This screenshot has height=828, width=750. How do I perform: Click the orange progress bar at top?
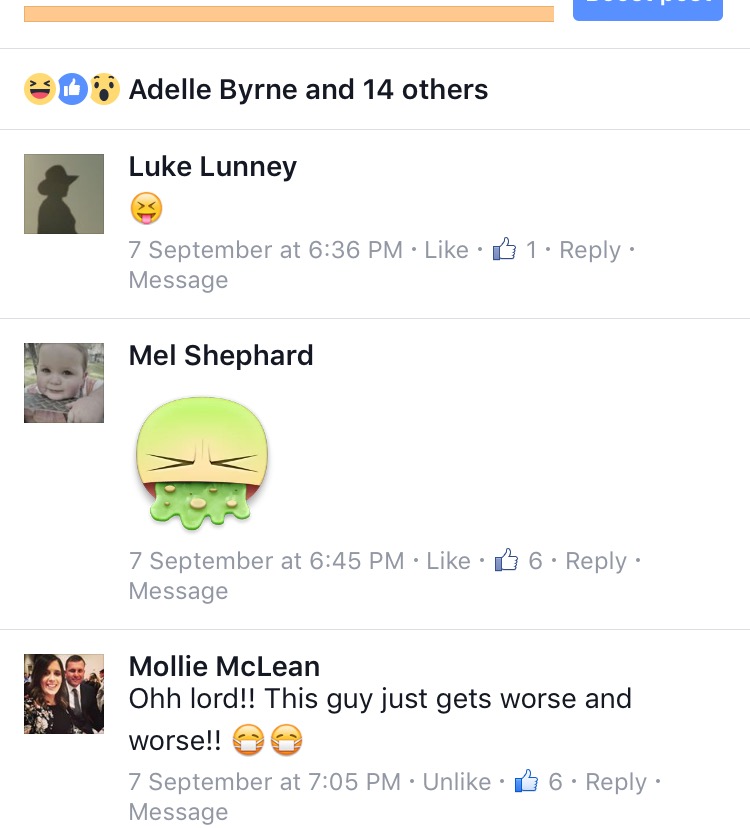tap(289, 14)
